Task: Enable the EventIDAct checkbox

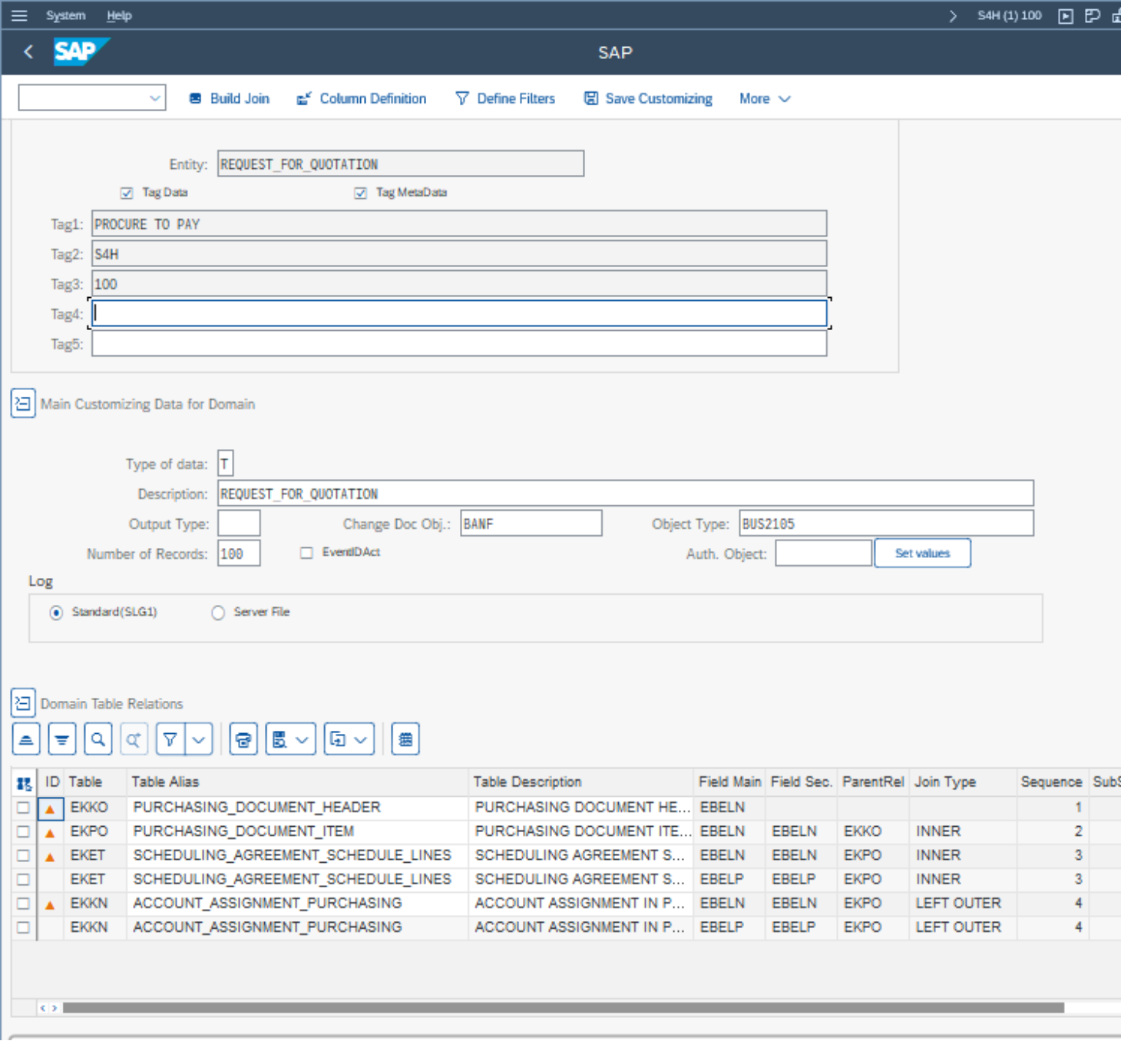Action: coord(307,553)
